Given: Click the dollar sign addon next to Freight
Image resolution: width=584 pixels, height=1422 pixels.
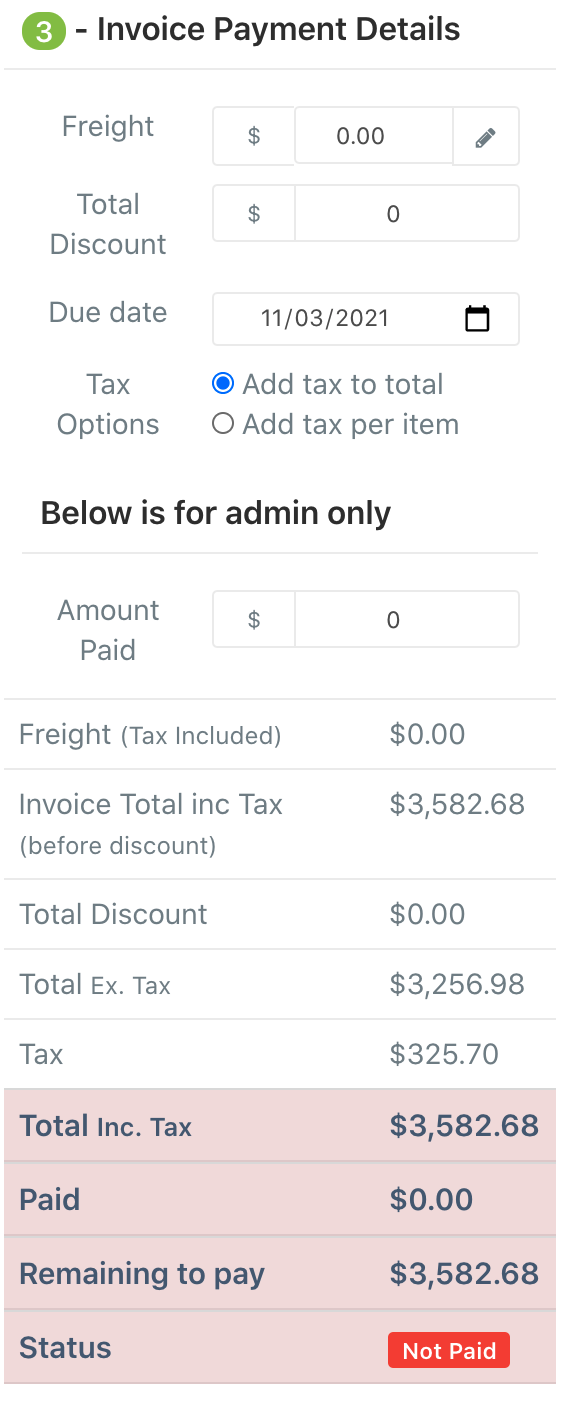Looking at the screenshot, I should tap(254, 136).
